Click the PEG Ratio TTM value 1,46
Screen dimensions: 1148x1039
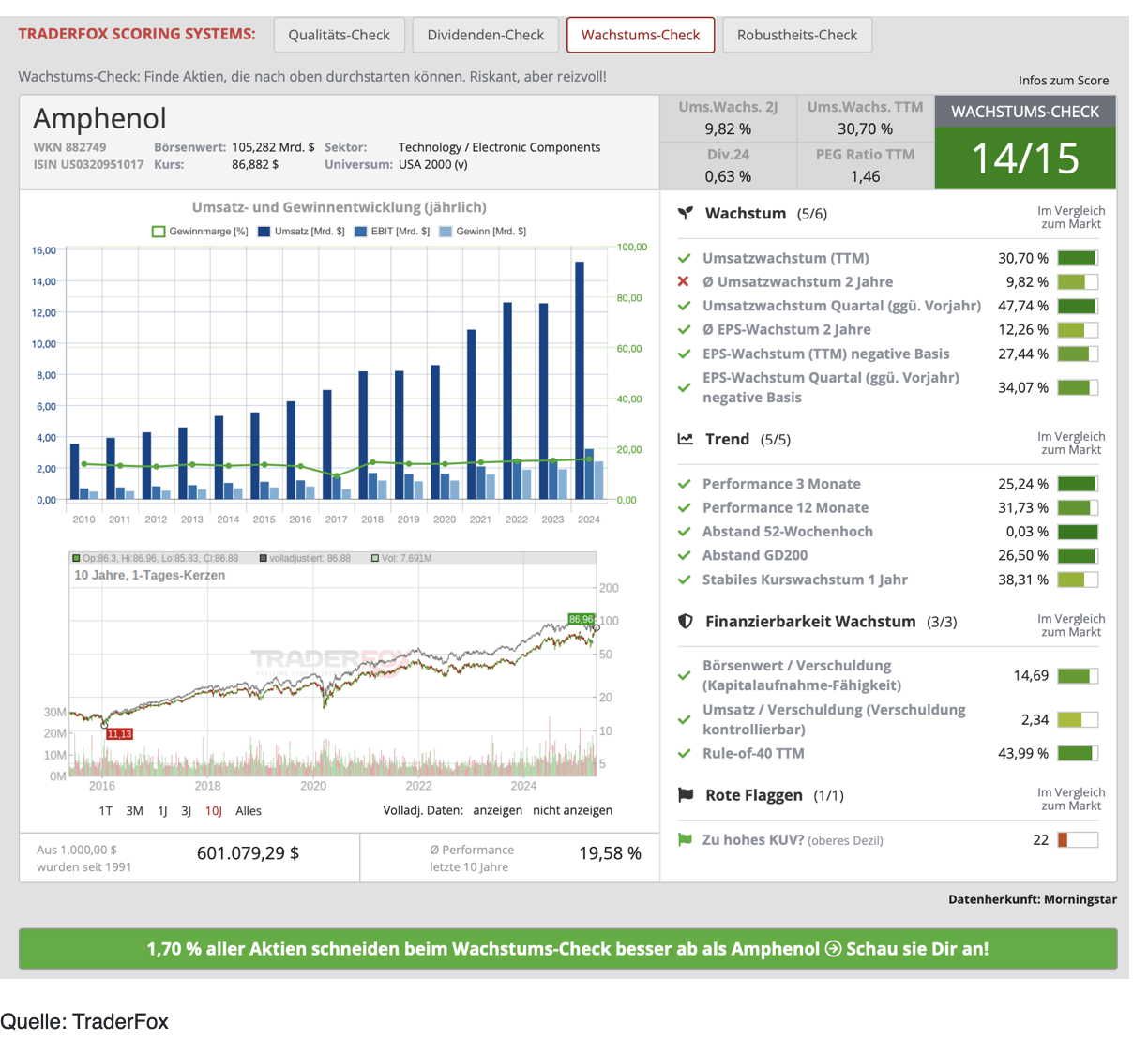(865, 176)
